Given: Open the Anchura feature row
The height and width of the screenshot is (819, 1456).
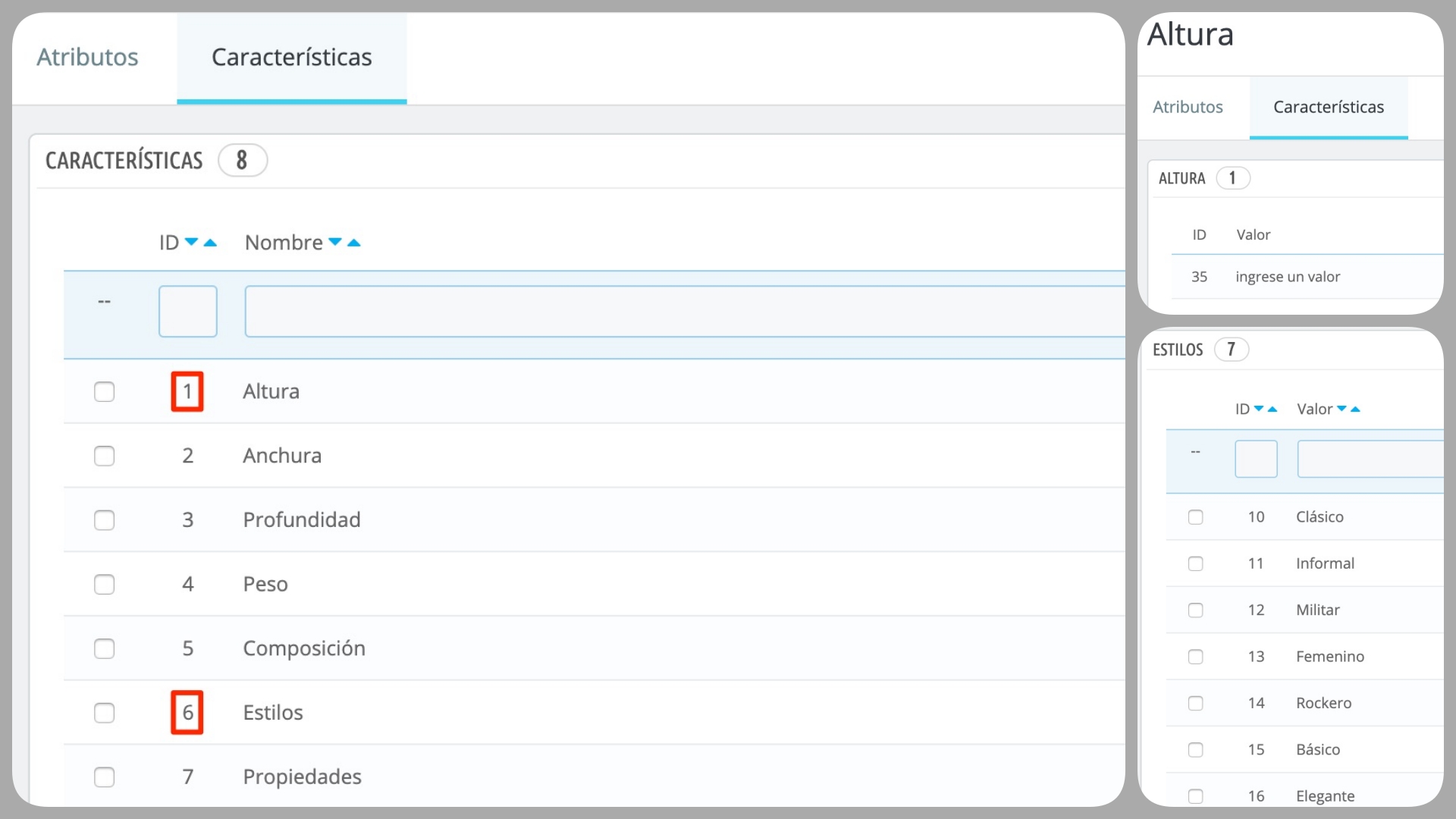Looking at the screenshot, I should pyautogui.click(x=595, y=456).
